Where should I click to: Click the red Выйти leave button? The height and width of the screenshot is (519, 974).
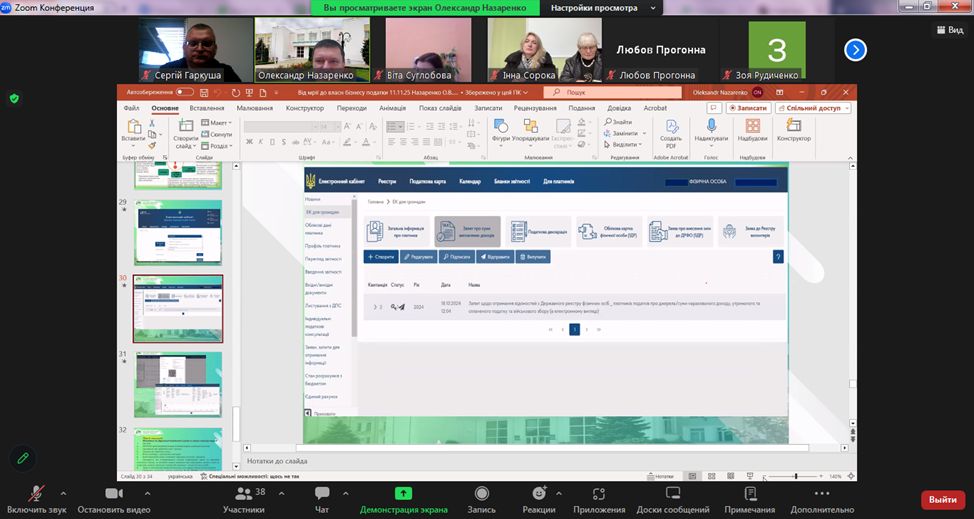942,499
